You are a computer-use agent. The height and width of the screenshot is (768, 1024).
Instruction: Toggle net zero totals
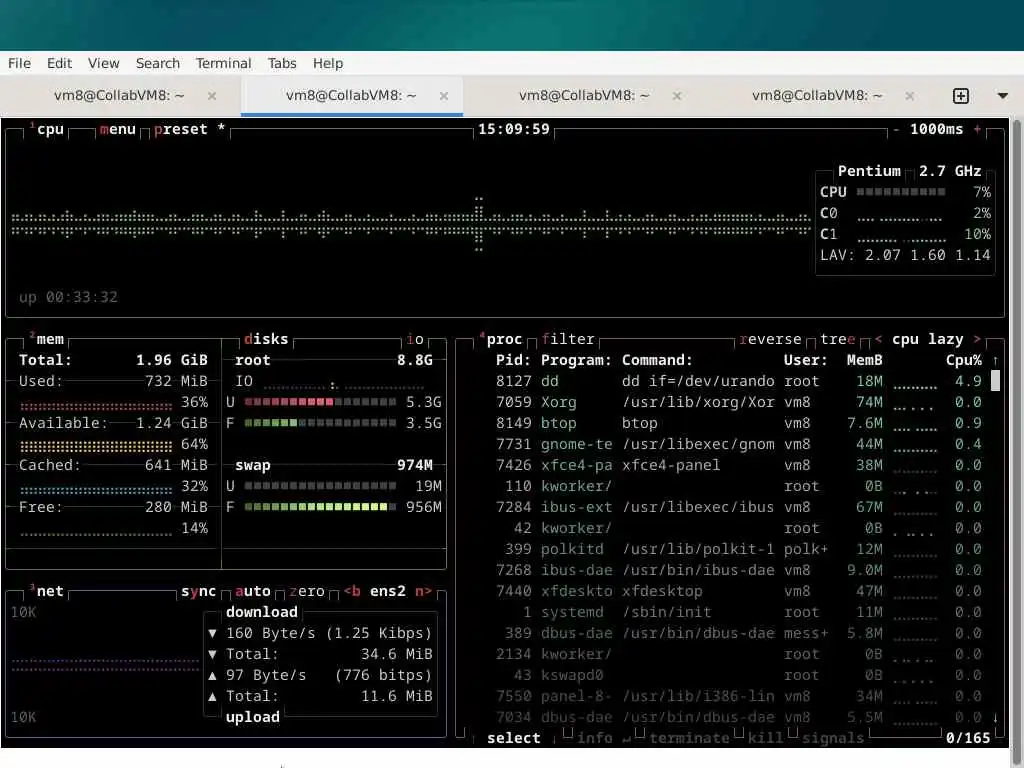click(x=307, y=591)
